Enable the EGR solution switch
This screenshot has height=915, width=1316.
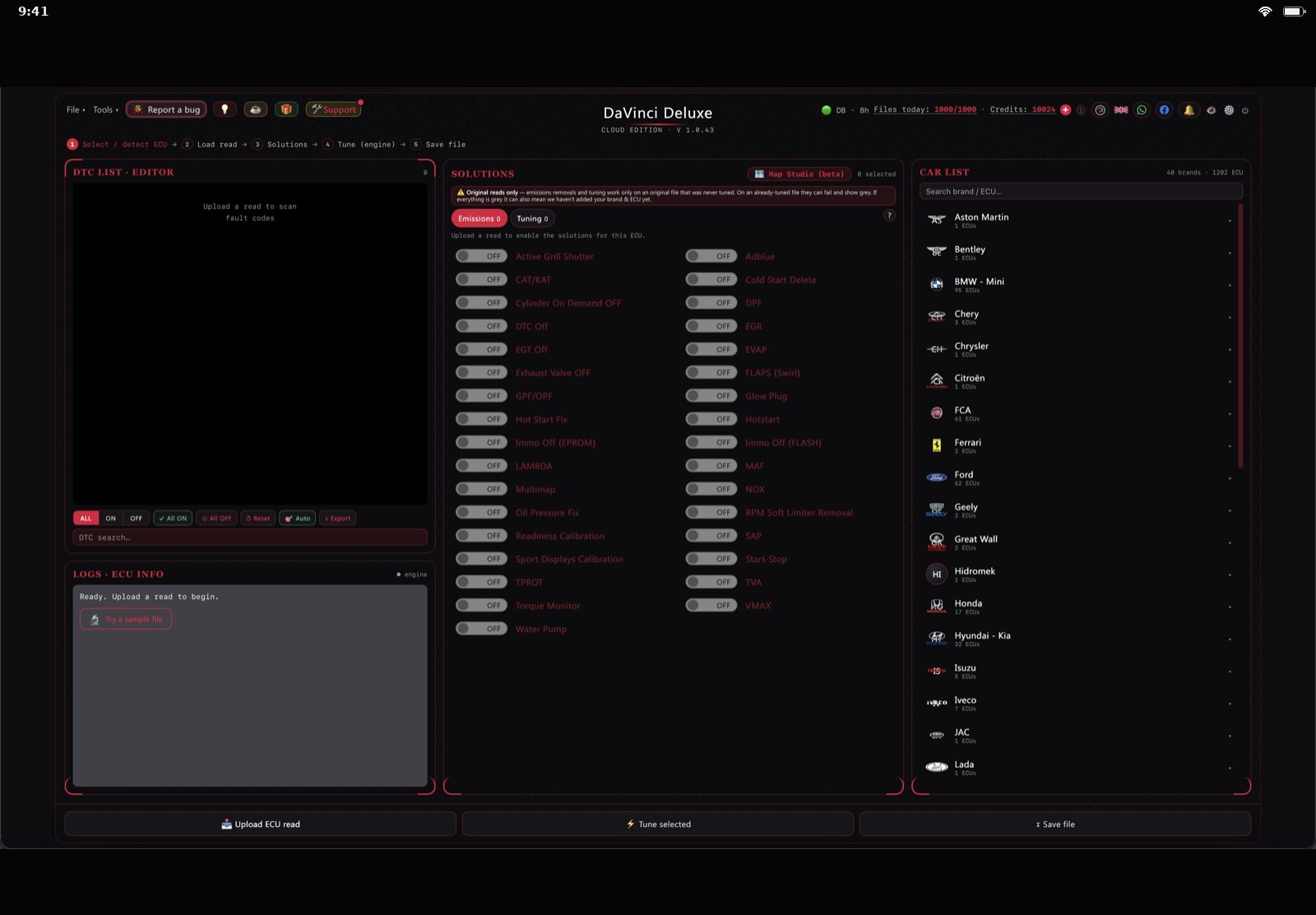pyautogui.click(x=711, y=326)
